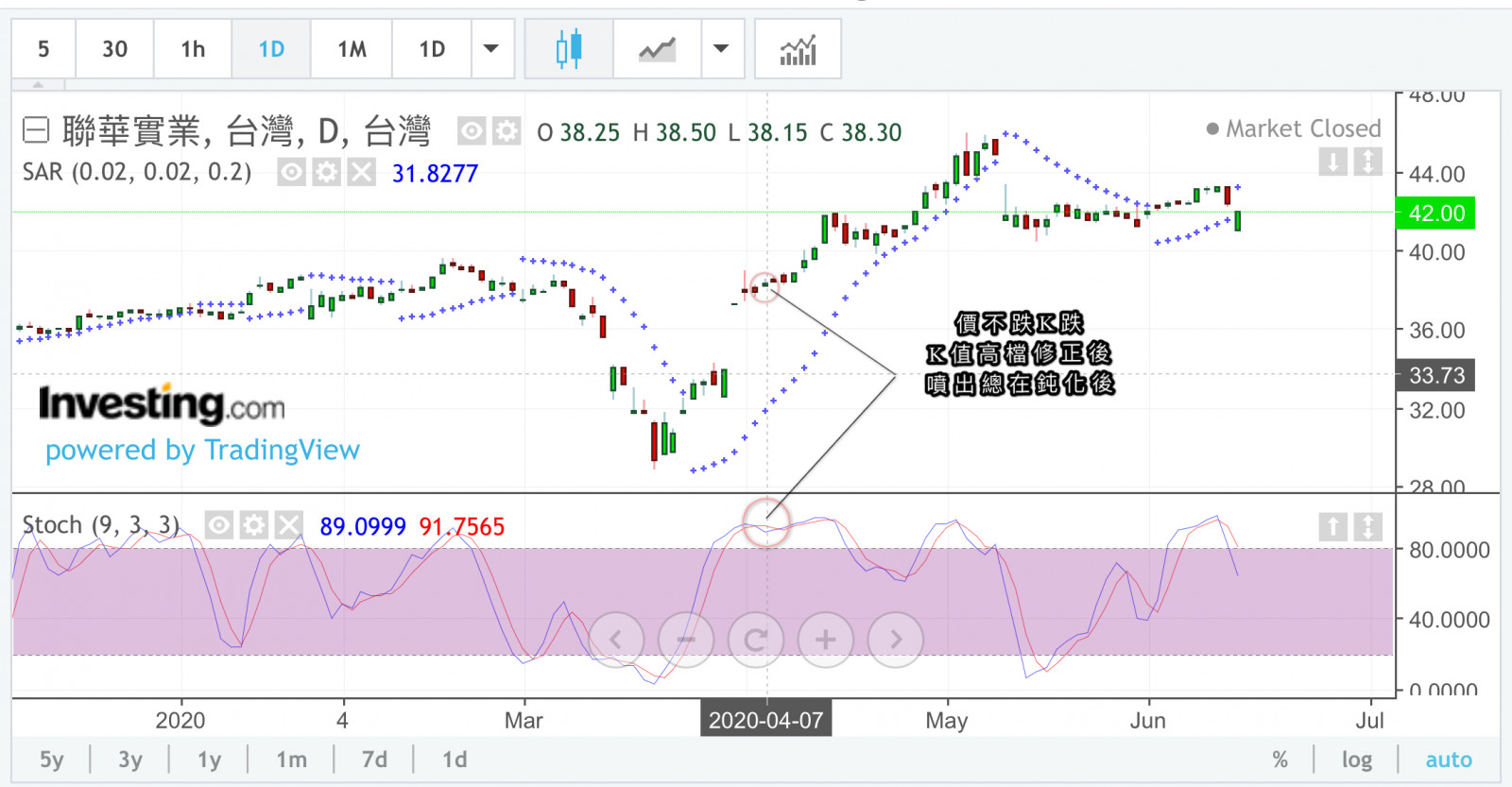Expand the chart style dropdown arrow
The width and height of the screenshot is (1512, 787).
click(x=721, y=49)
